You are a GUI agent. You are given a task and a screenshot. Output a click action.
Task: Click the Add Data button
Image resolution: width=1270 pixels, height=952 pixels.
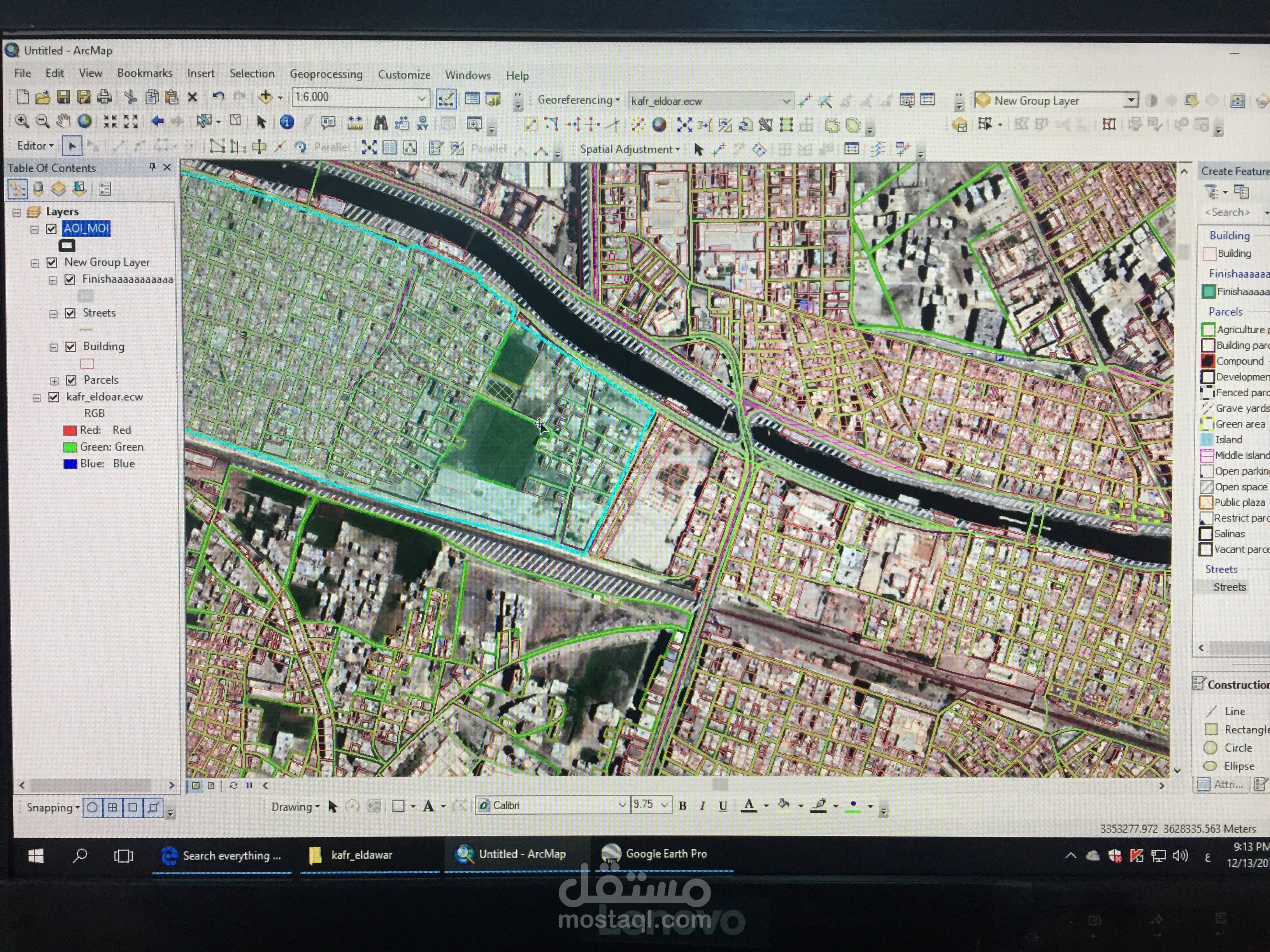tap(265, 97)
